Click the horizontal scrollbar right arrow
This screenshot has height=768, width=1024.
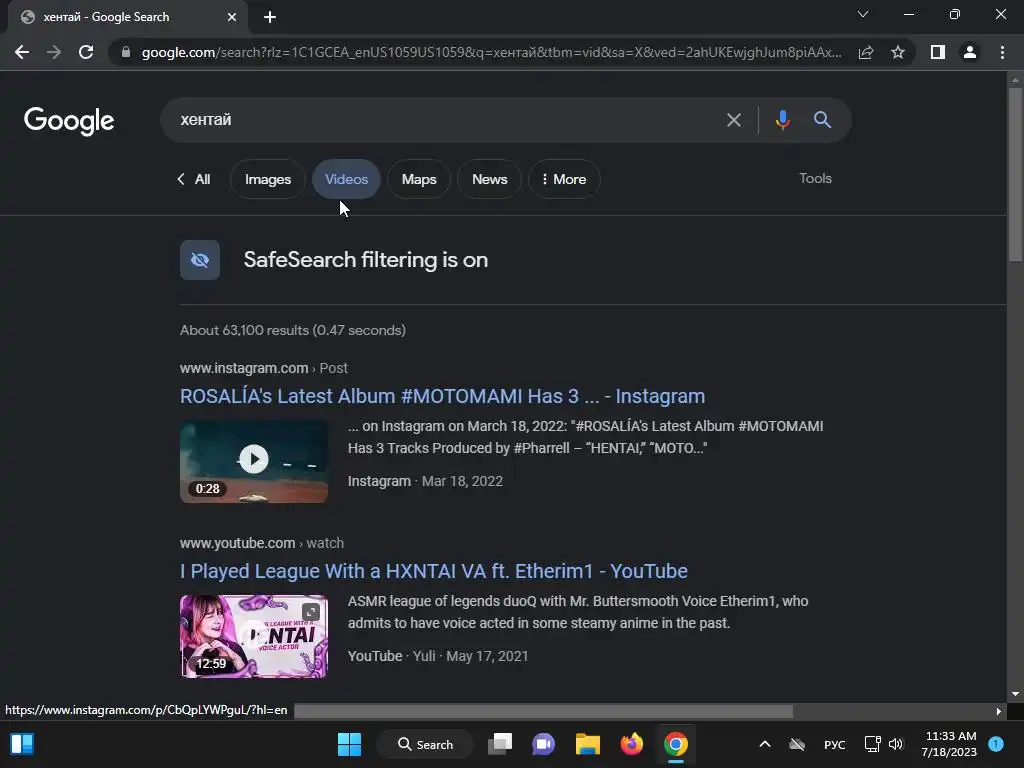click(999, 711)
